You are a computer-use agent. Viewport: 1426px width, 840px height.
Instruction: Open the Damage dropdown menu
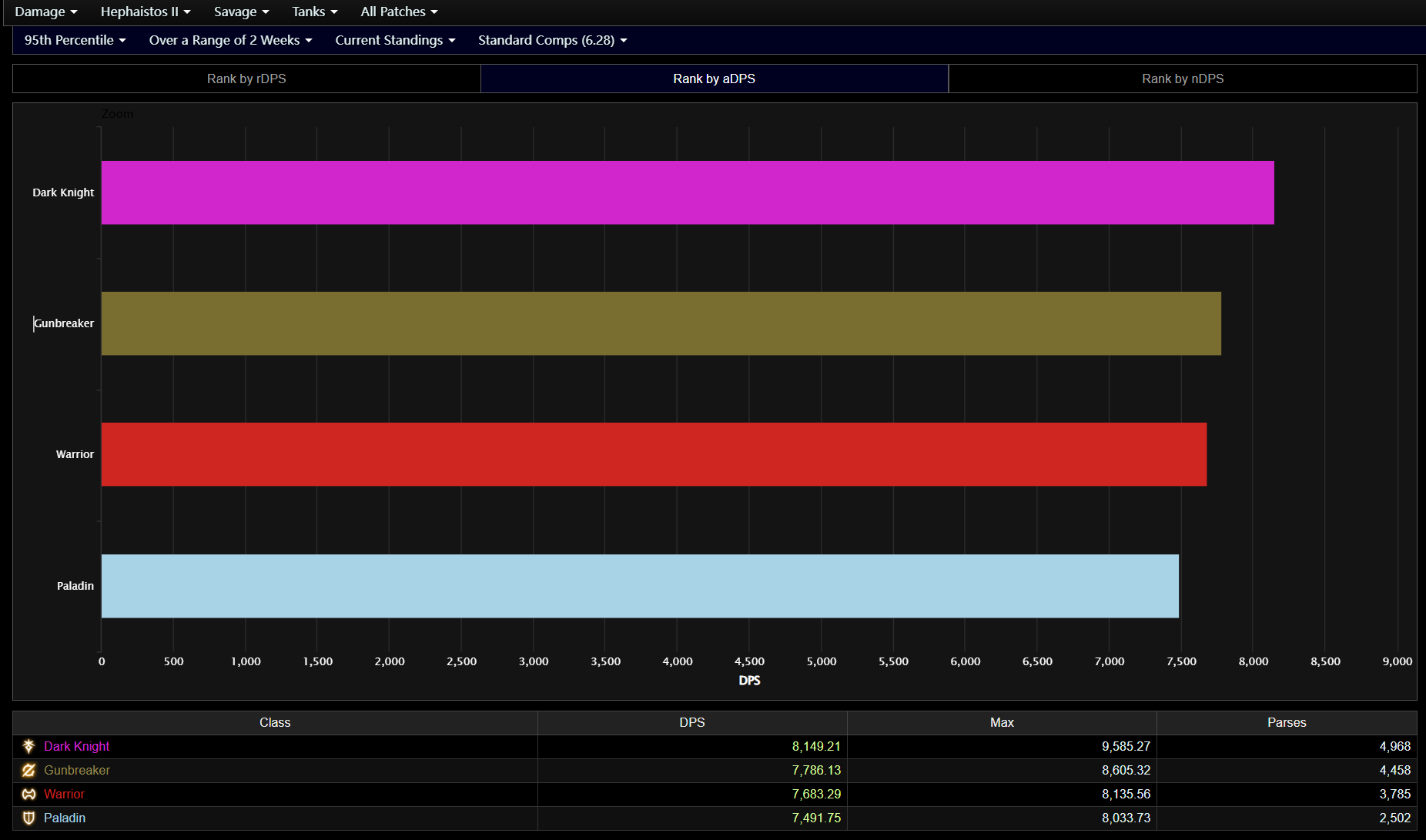(46, 12)
